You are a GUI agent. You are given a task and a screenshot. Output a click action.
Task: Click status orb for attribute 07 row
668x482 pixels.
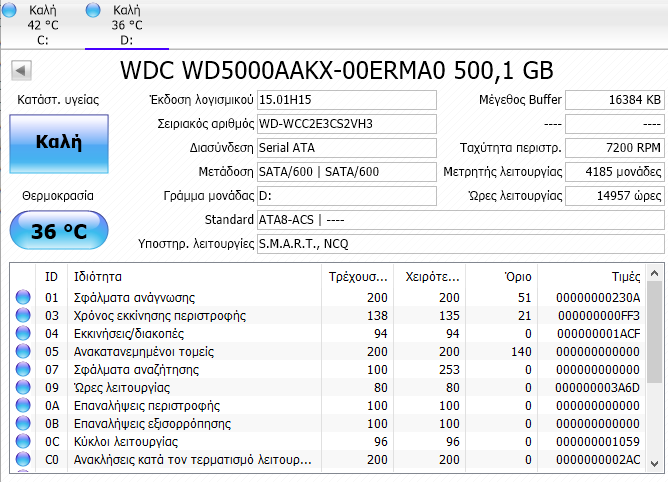coord(23,369)
